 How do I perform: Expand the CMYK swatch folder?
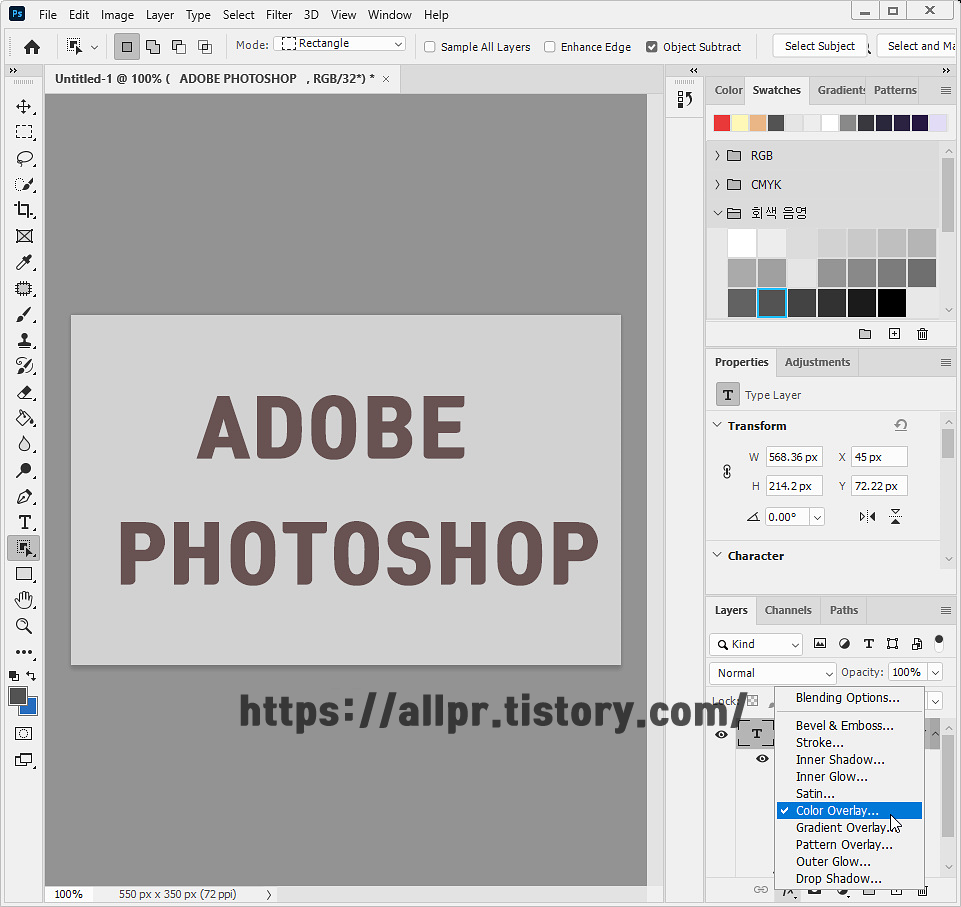coord(717,184)
